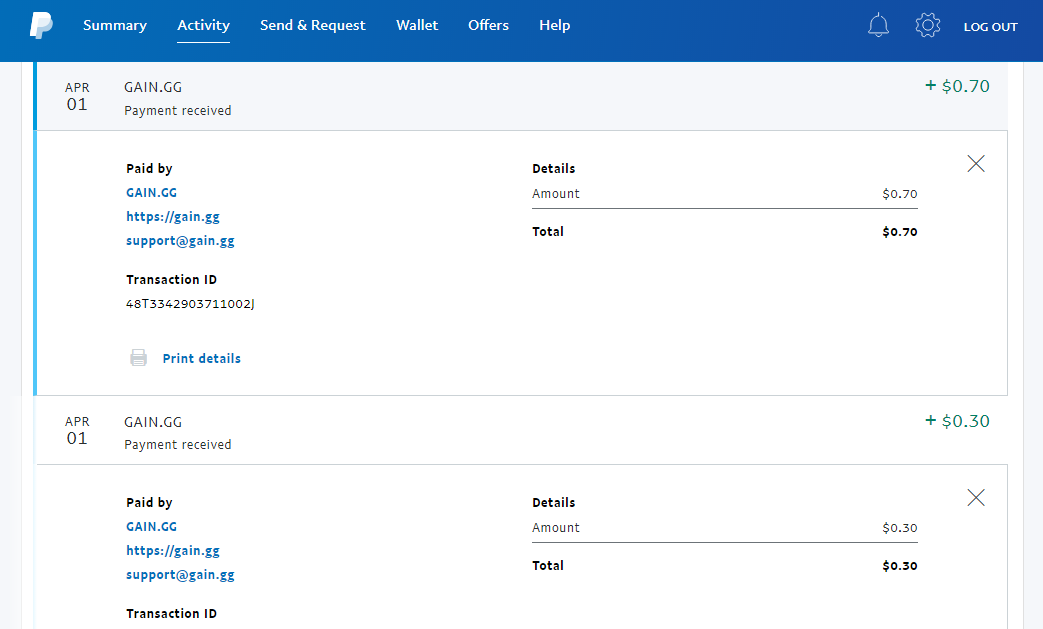Click Print details link
Image resolution: width=1043 pixels, height=629 pixels.
coord(202,358)
